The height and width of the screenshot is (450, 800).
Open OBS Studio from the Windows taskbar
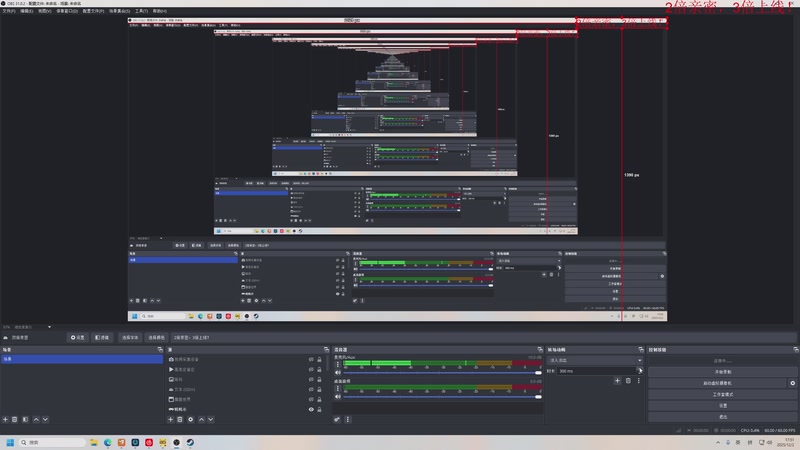177,442
